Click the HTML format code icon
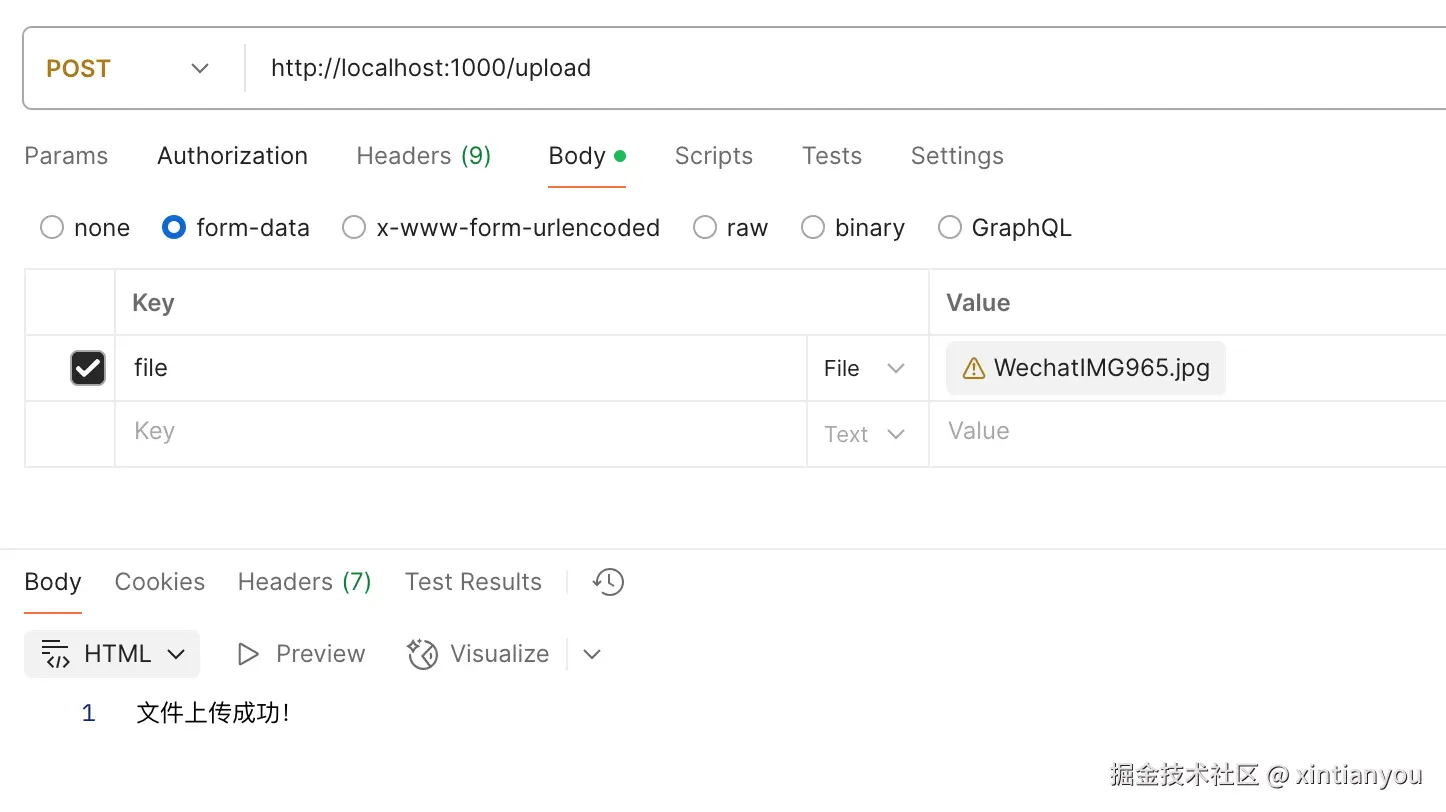The image size is (1446, 812). click(x=56, y=654)
